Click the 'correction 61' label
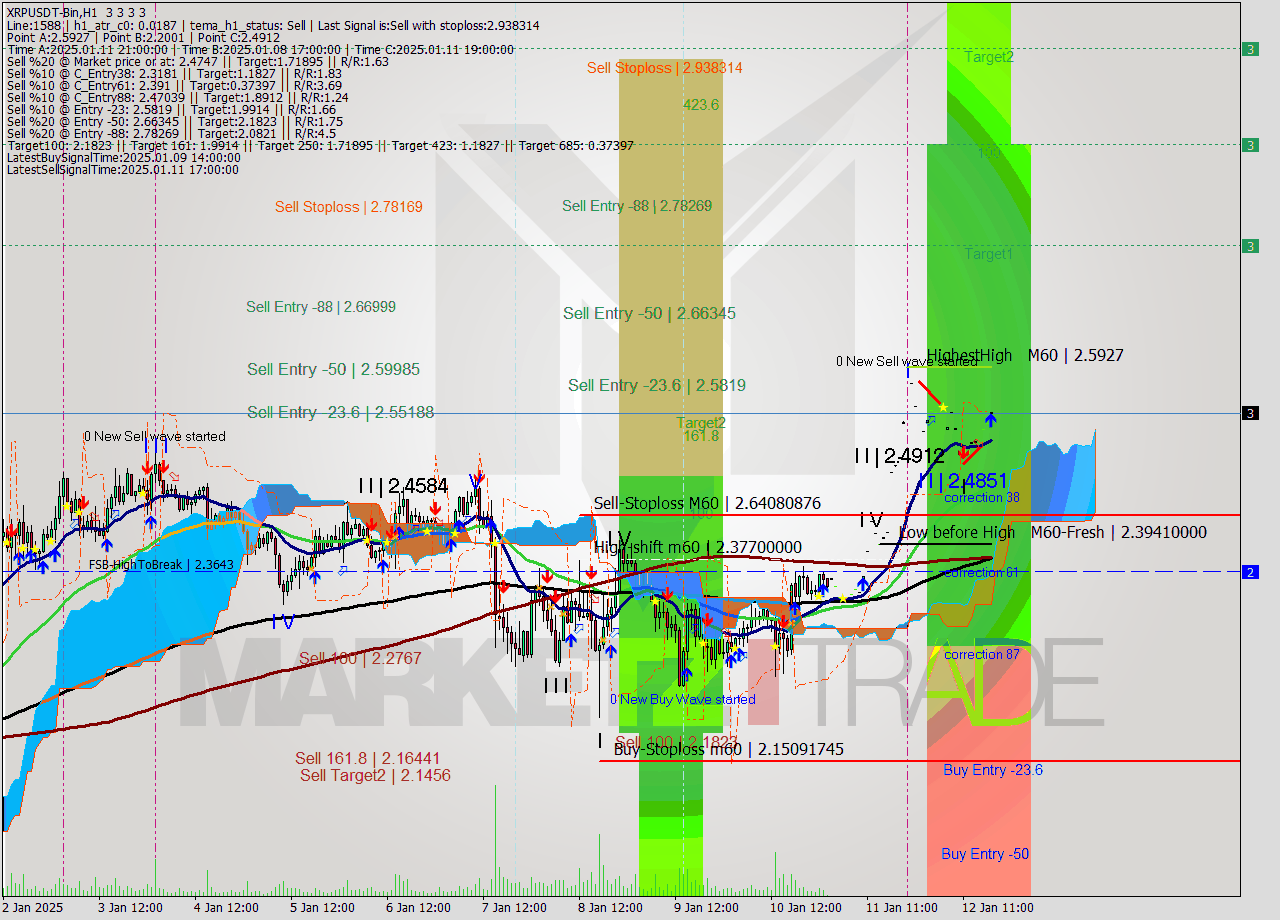 981,572
